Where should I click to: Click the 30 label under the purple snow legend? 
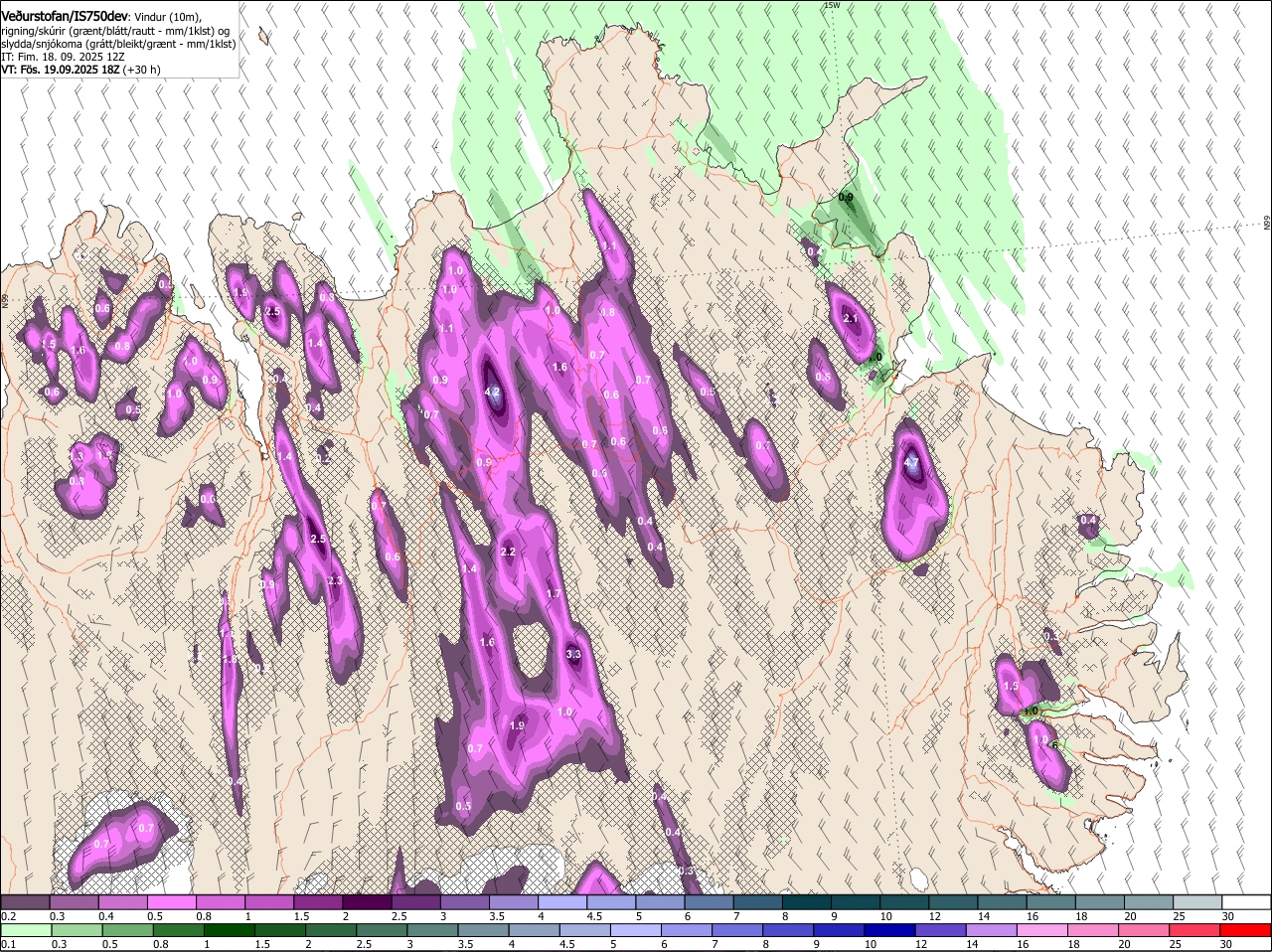click(1228, 916)
